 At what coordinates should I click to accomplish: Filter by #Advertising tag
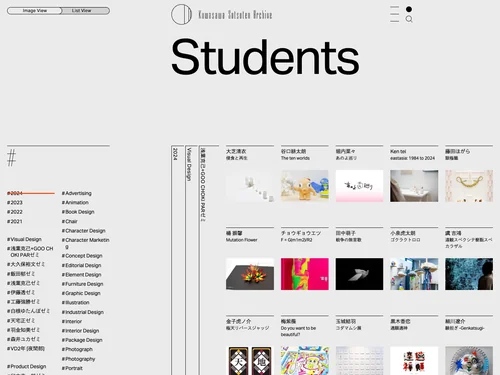pos(76,193)
